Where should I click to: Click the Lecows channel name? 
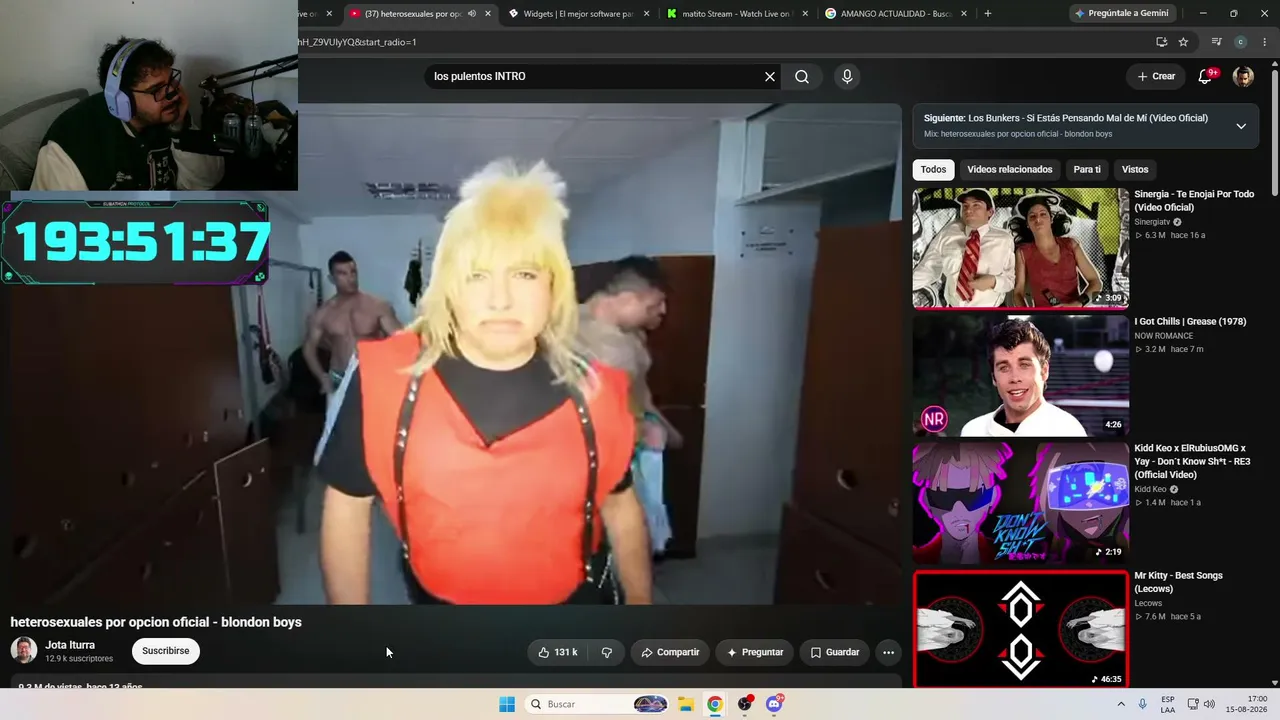coord(1148,603)
